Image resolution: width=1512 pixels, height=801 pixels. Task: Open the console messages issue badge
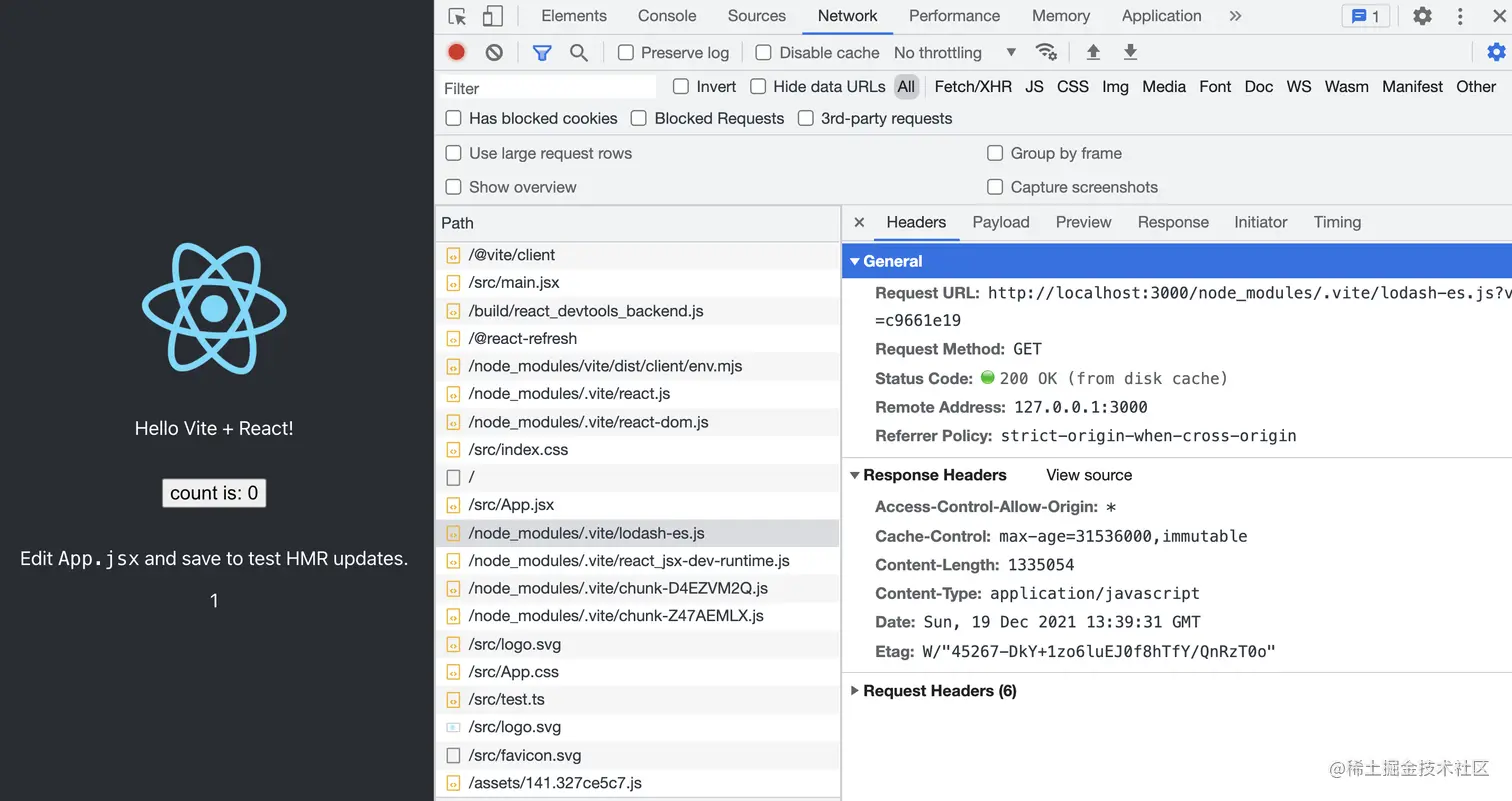(1365, 16)
